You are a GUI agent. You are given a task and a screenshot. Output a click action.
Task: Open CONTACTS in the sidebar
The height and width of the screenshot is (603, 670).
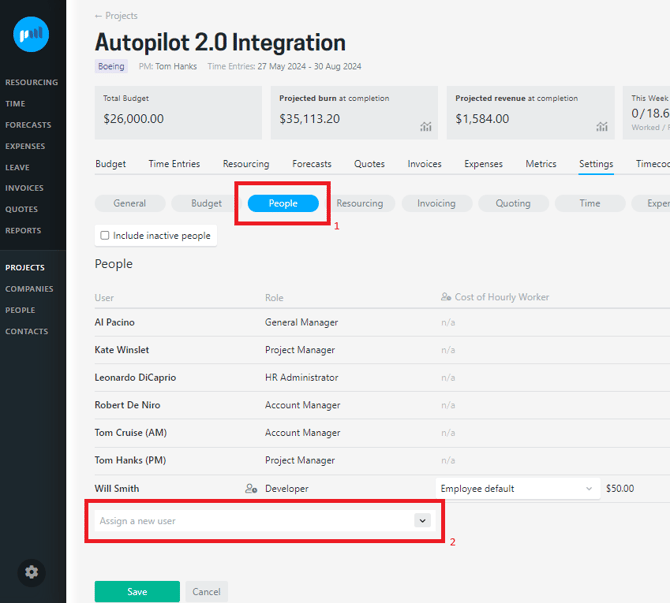[x=26, y=332]
